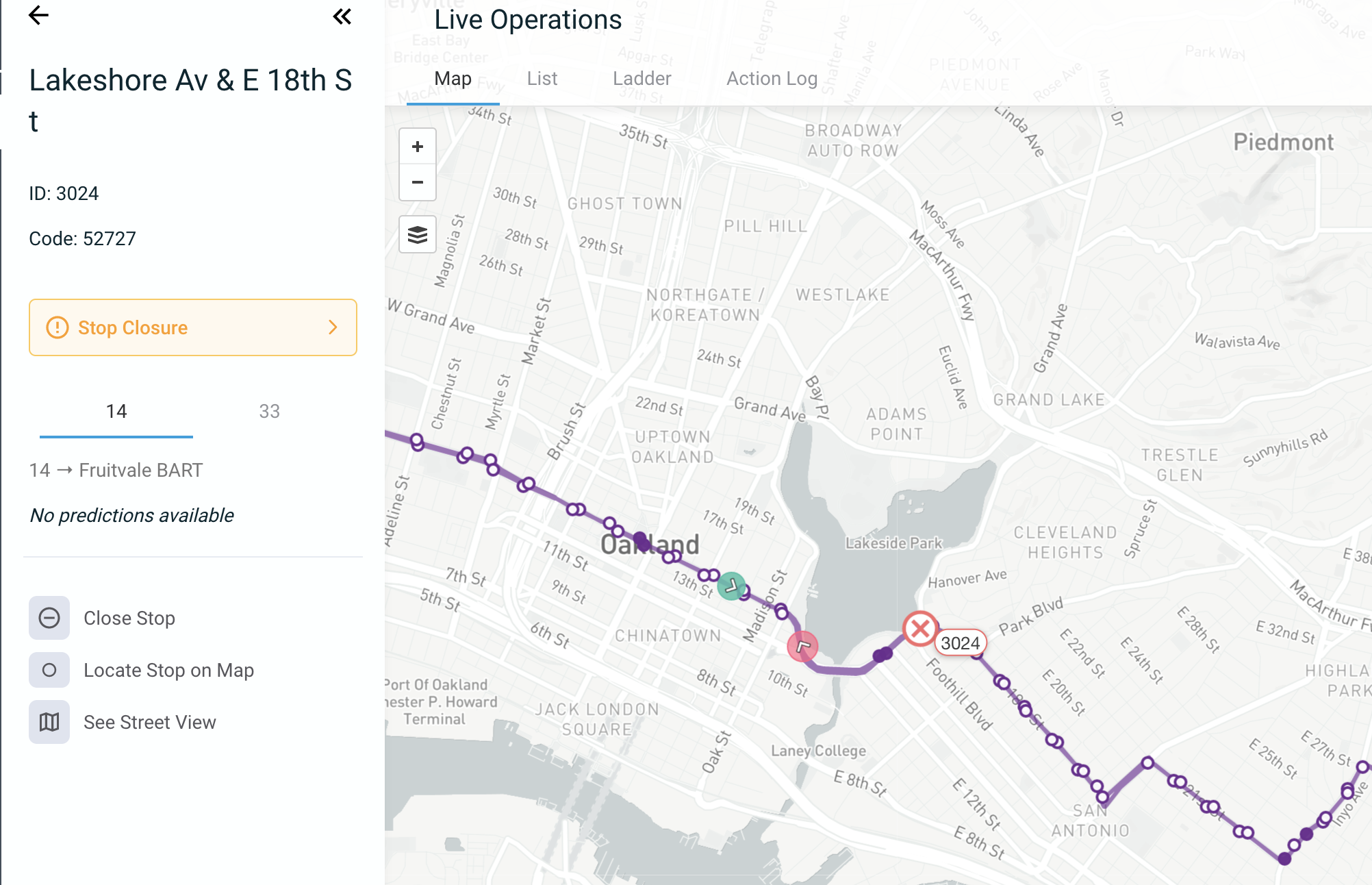Click the back arrow navigation icon
Screen dimensions: 1372x885
[x=39, y=16]
